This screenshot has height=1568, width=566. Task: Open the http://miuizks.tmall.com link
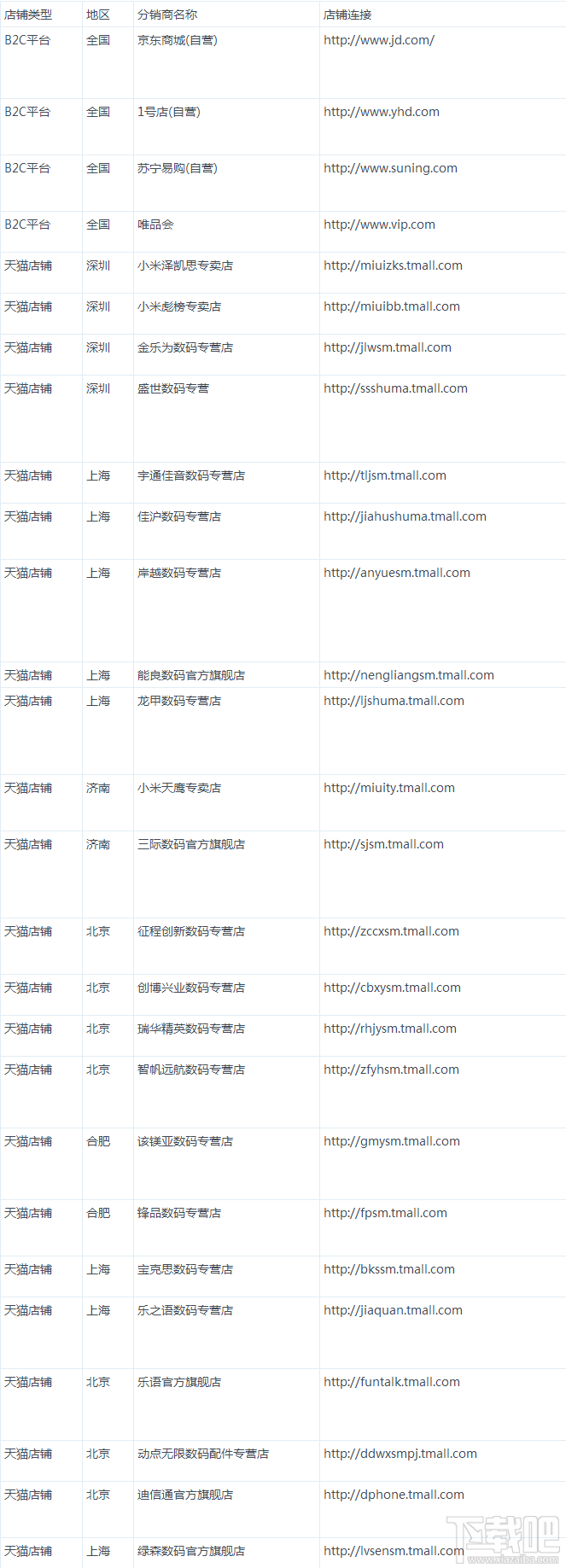[393, 265]
